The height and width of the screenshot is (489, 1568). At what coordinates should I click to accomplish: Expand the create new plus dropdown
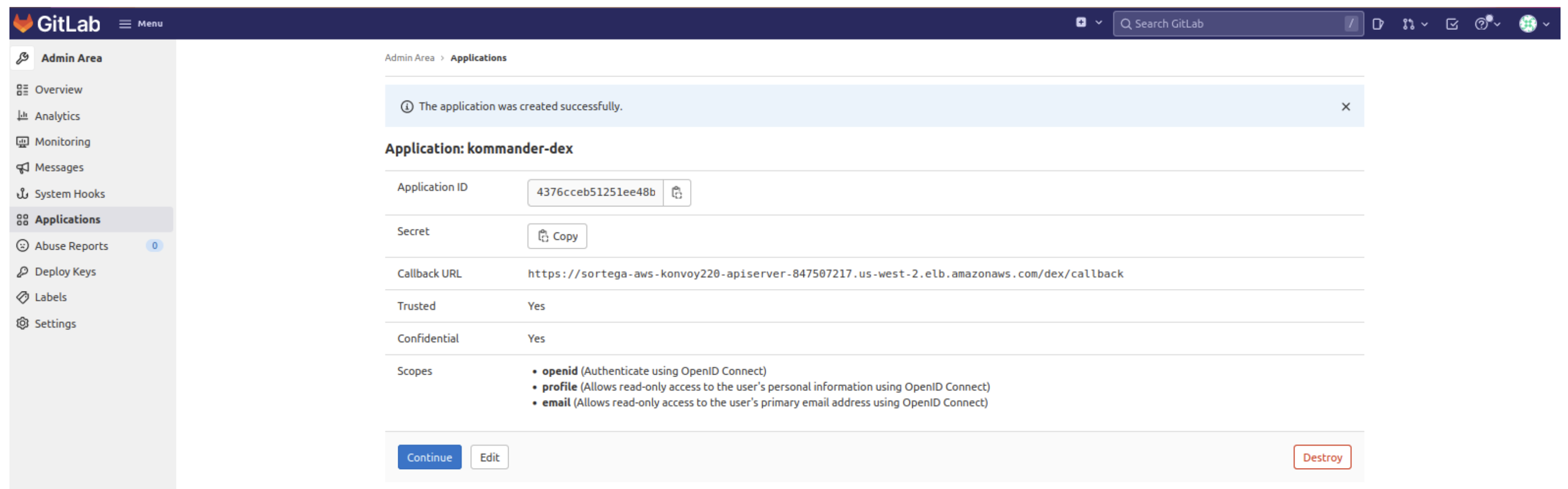coord(1088,23)
